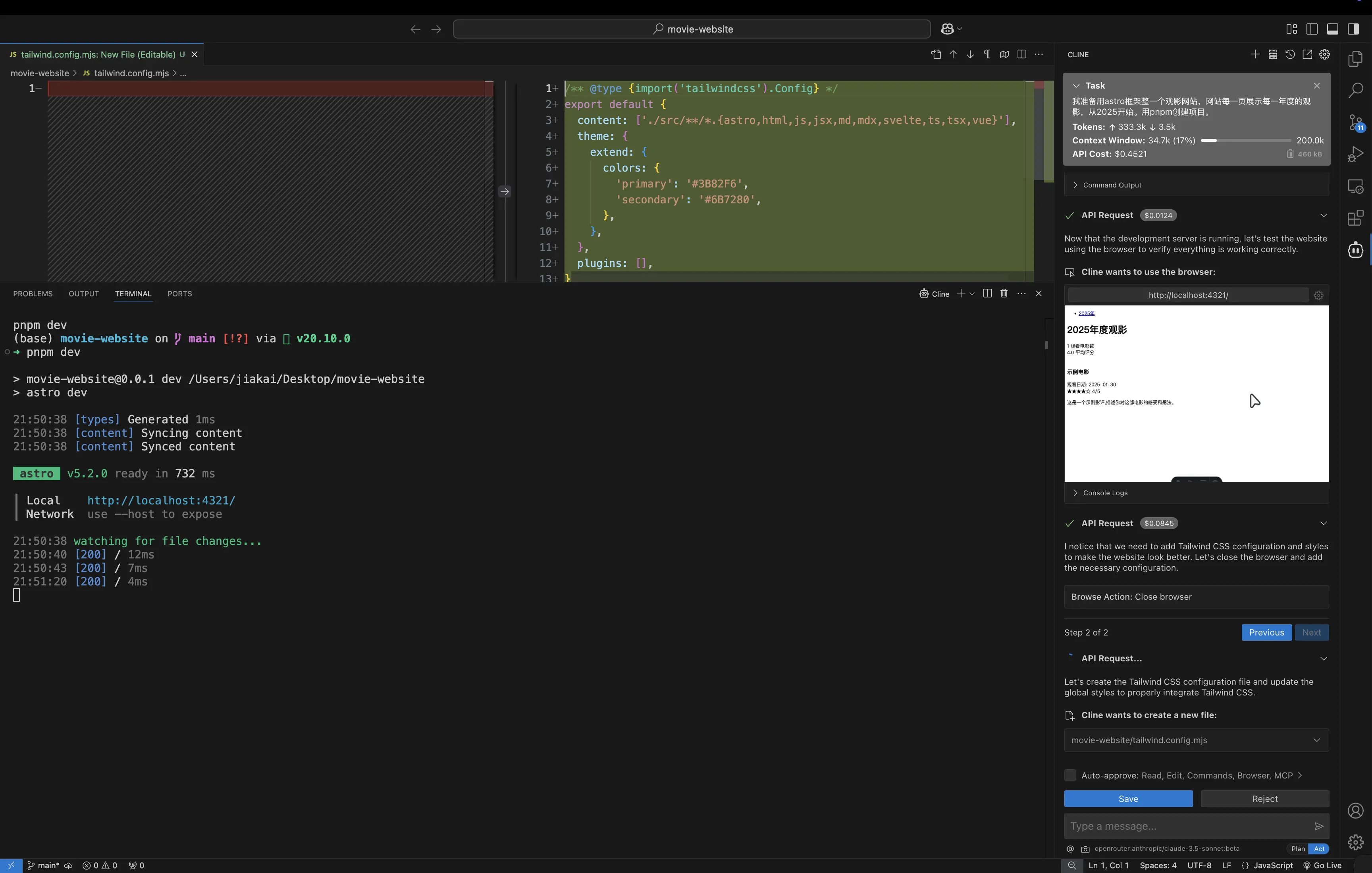Open the Accounts icon in activity bar
The width and height of the screenshot is (1372, 873).
pos(1355,810)
